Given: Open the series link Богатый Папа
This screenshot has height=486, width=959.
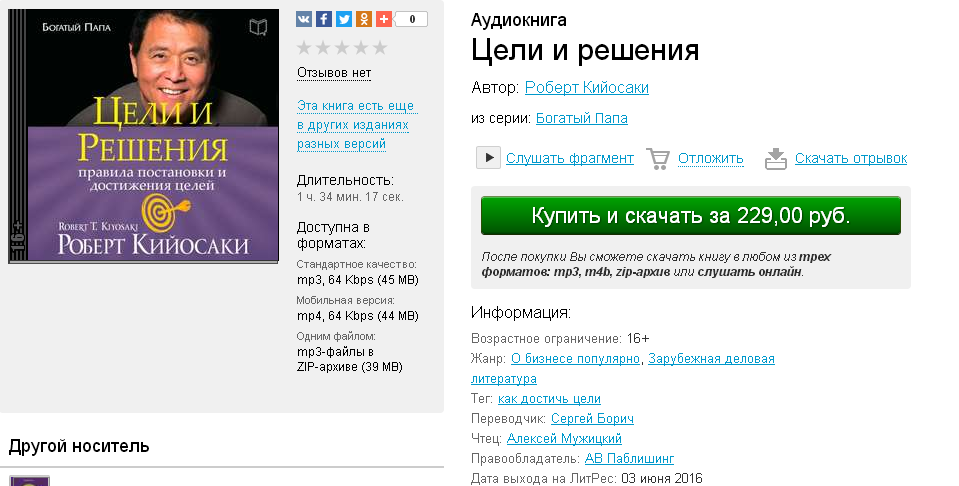Looking at the screenshot, I should 582,118.
